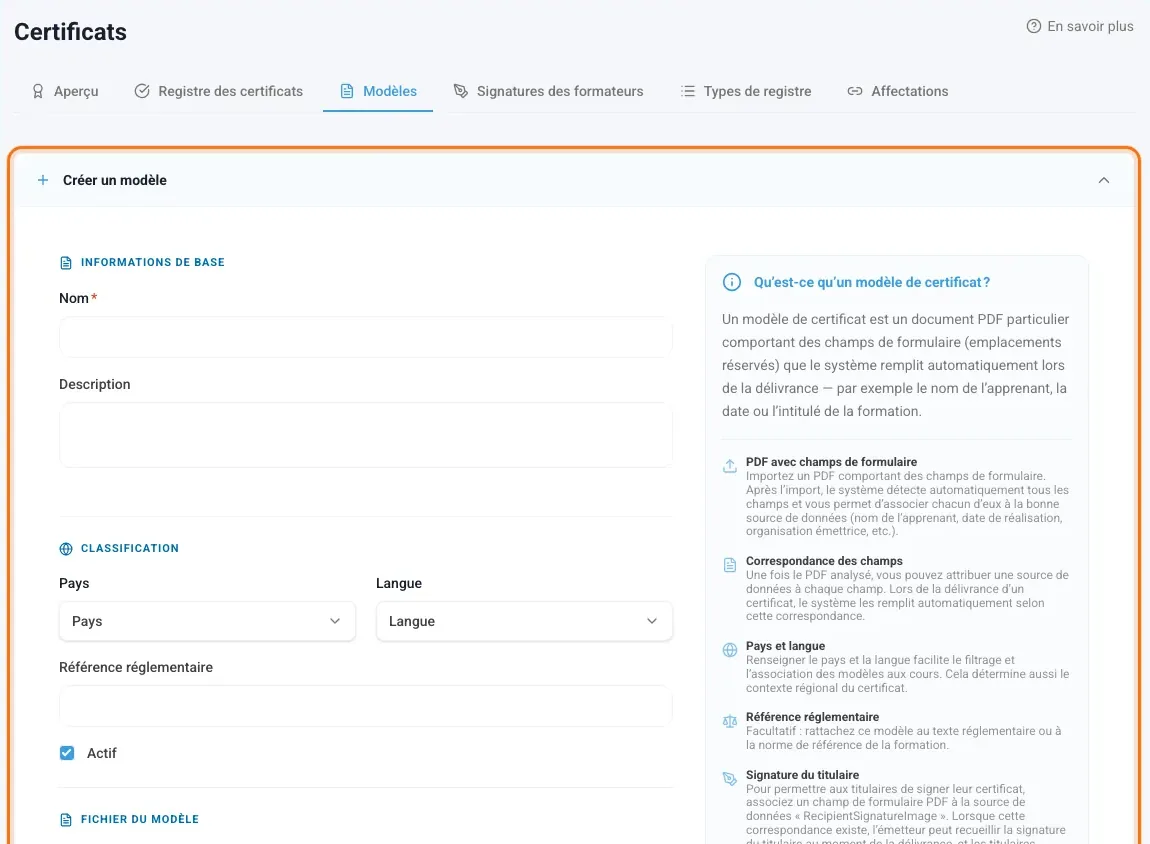Click the Créer un modèle header title
Viewport: 1150px width, 844px height.
(114, 180)
